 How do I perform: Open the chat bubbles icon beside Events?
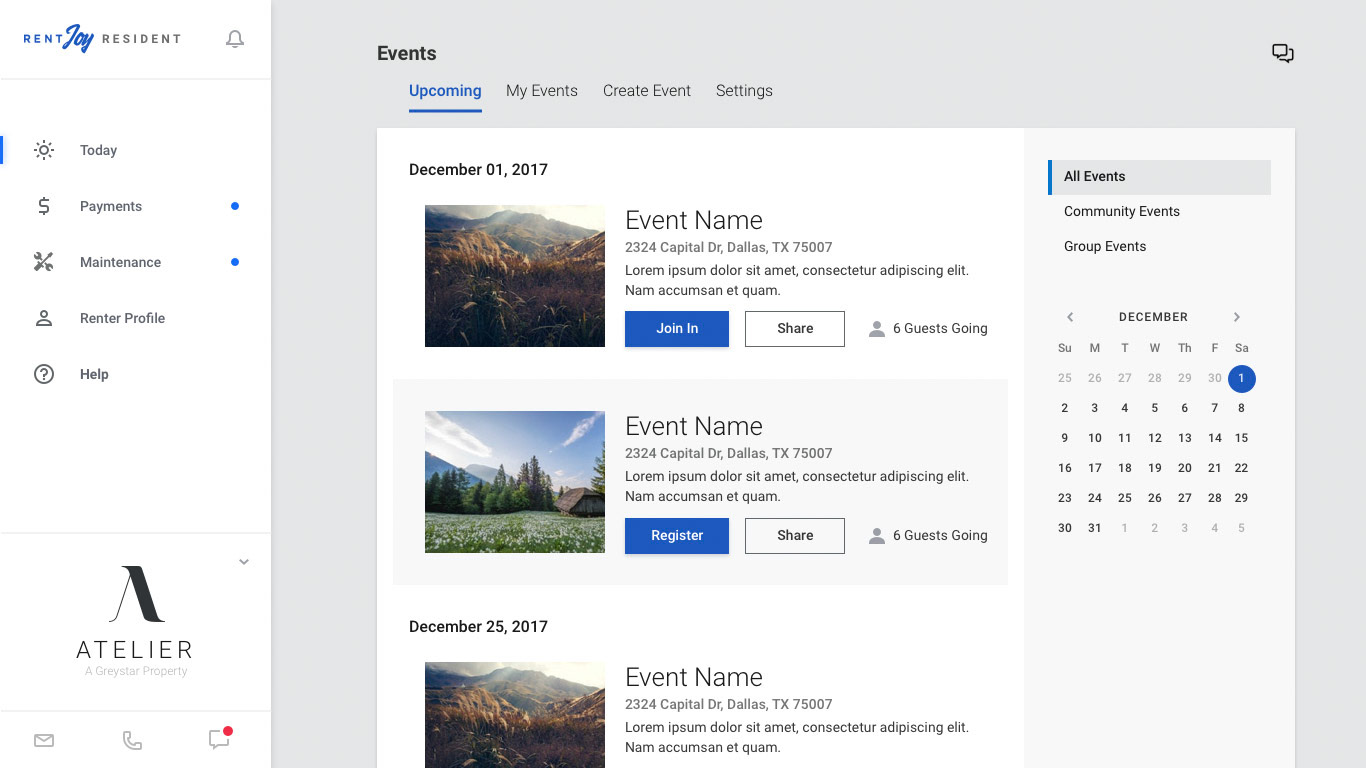(1283, 53)
